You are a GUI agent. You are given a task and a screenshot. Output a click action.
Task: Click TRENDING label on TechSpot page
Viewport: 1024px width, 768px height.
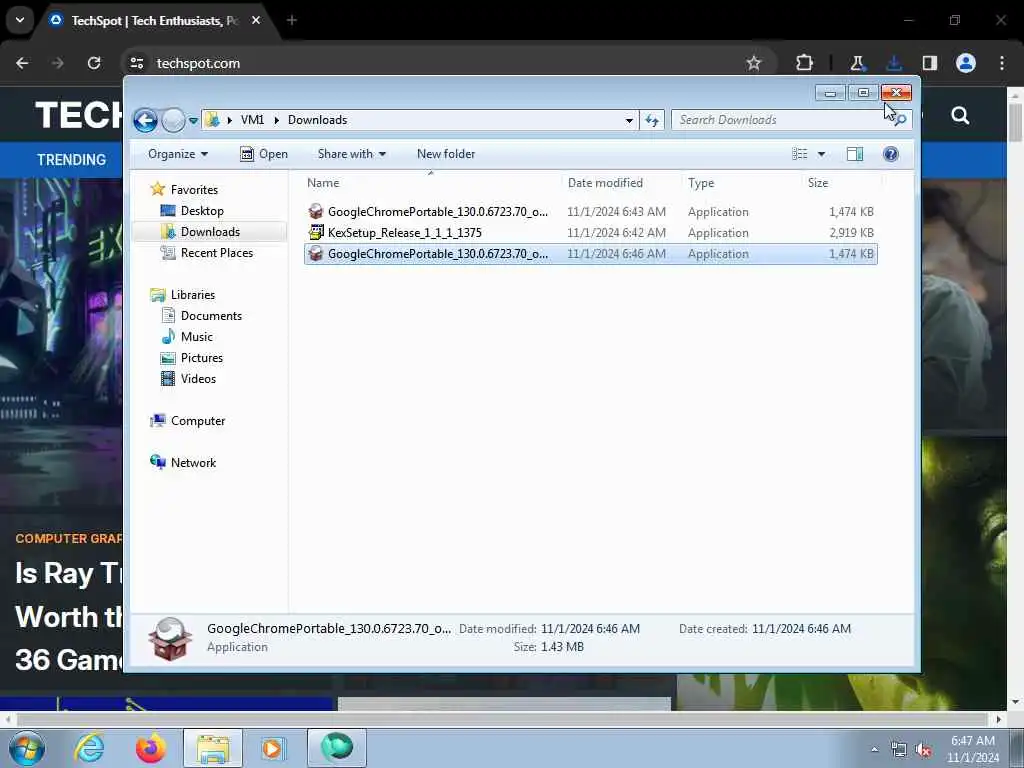click(71, 160)
